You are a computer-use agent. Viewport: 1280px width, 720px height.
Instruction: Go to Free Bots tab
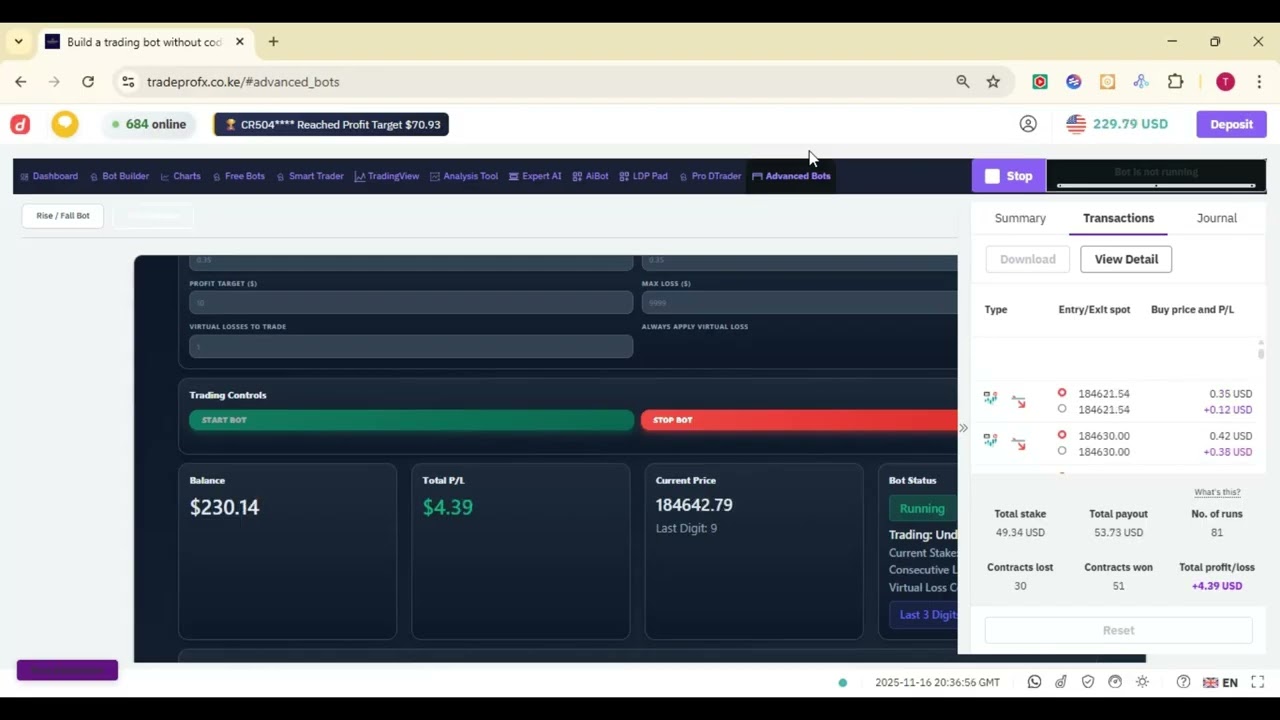pyautogui.click(x=239, y=176)
